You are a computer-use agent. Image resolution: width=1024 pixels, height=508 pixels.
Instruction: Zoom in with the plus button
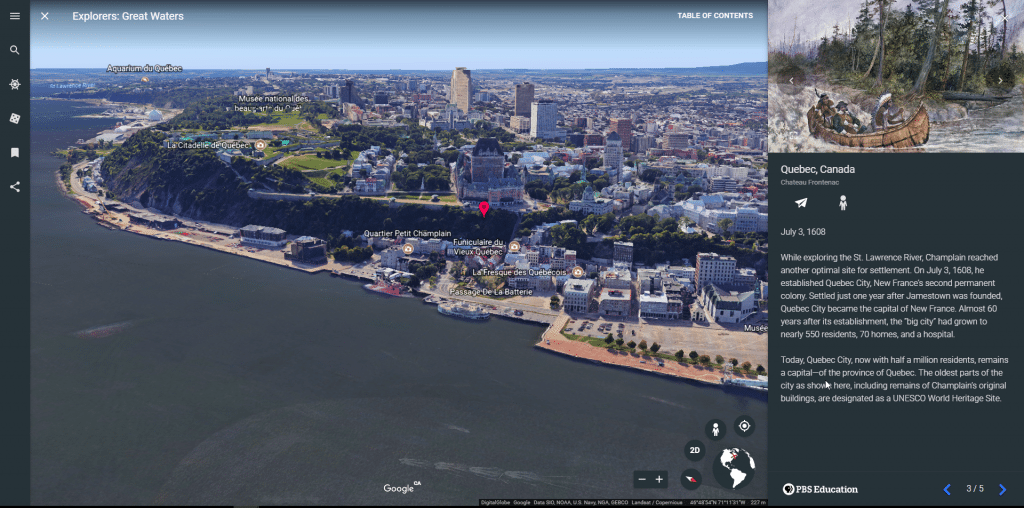659,479
